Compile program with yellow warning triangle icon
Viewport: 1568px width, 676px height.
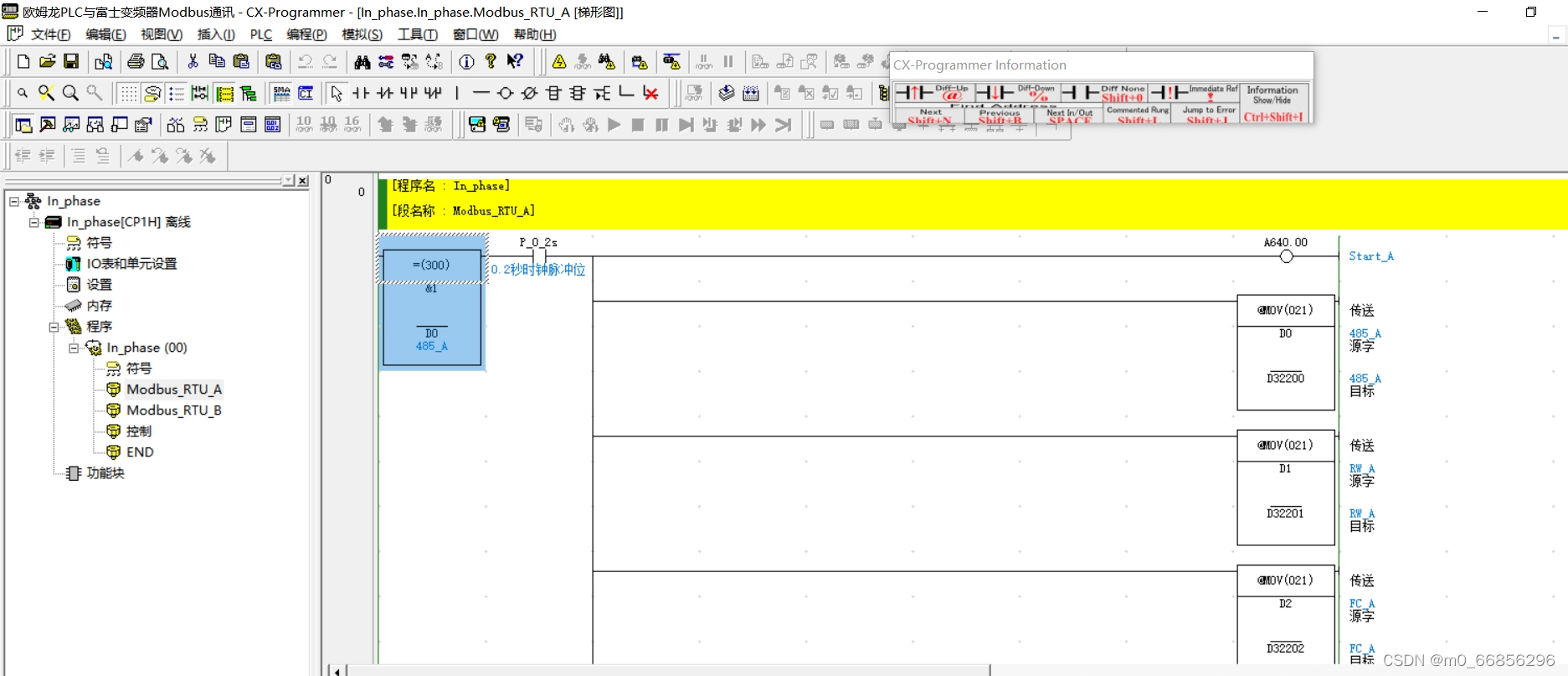(559, 61)
